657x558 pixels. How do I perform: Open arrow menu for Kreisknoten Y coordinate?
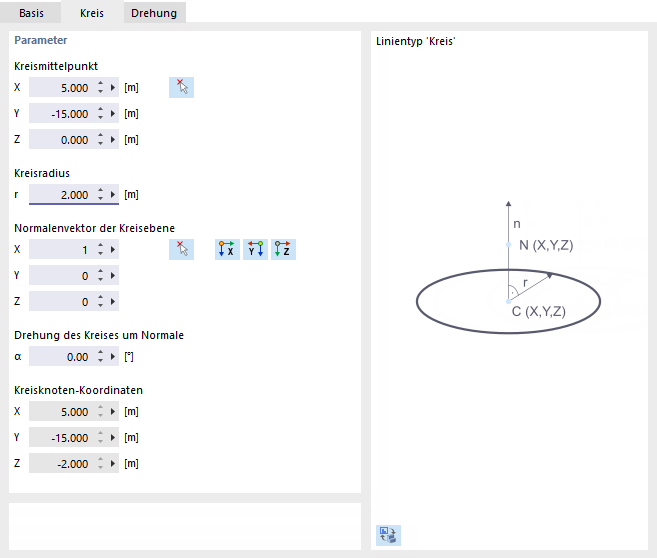[113, 438]
